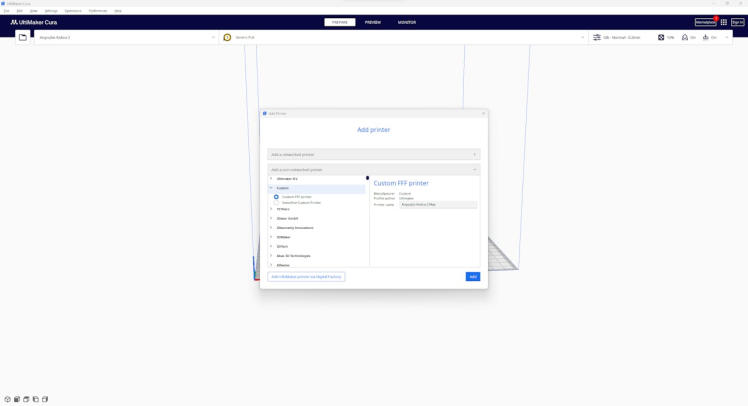Open the Help menu
This screenshot has height=406, width=748.
click(118, 10)
